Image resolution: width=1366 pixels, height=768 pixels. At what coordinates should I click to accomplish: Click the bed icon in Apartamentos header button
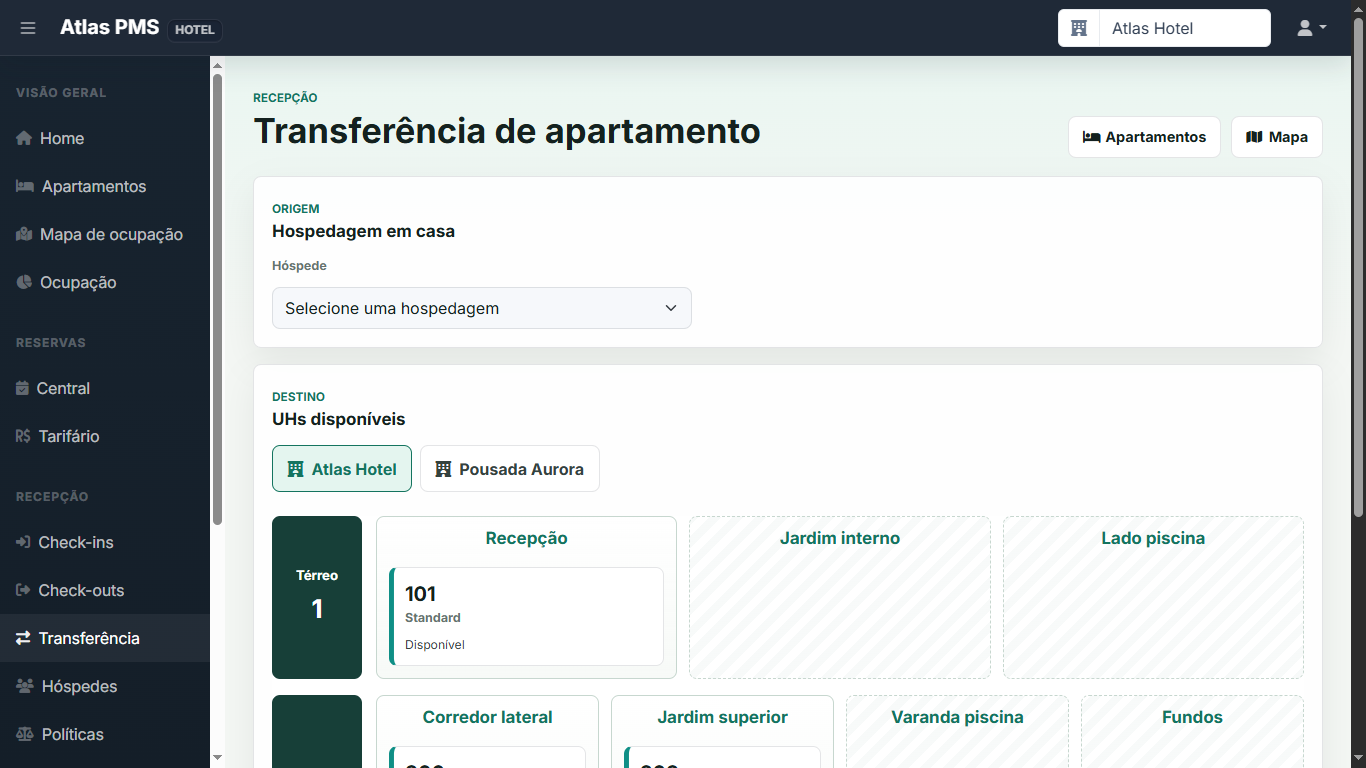1092,137
